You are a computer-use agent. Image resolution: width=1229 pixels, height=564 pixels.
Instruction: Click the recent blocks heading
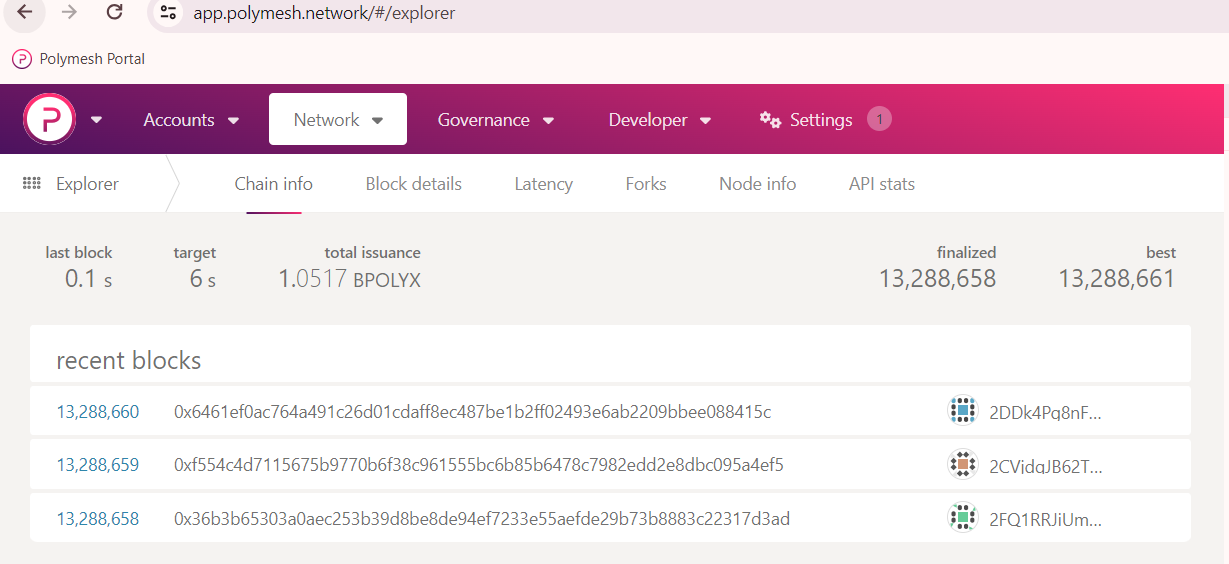pyautogui.click(x=129, y=360)
